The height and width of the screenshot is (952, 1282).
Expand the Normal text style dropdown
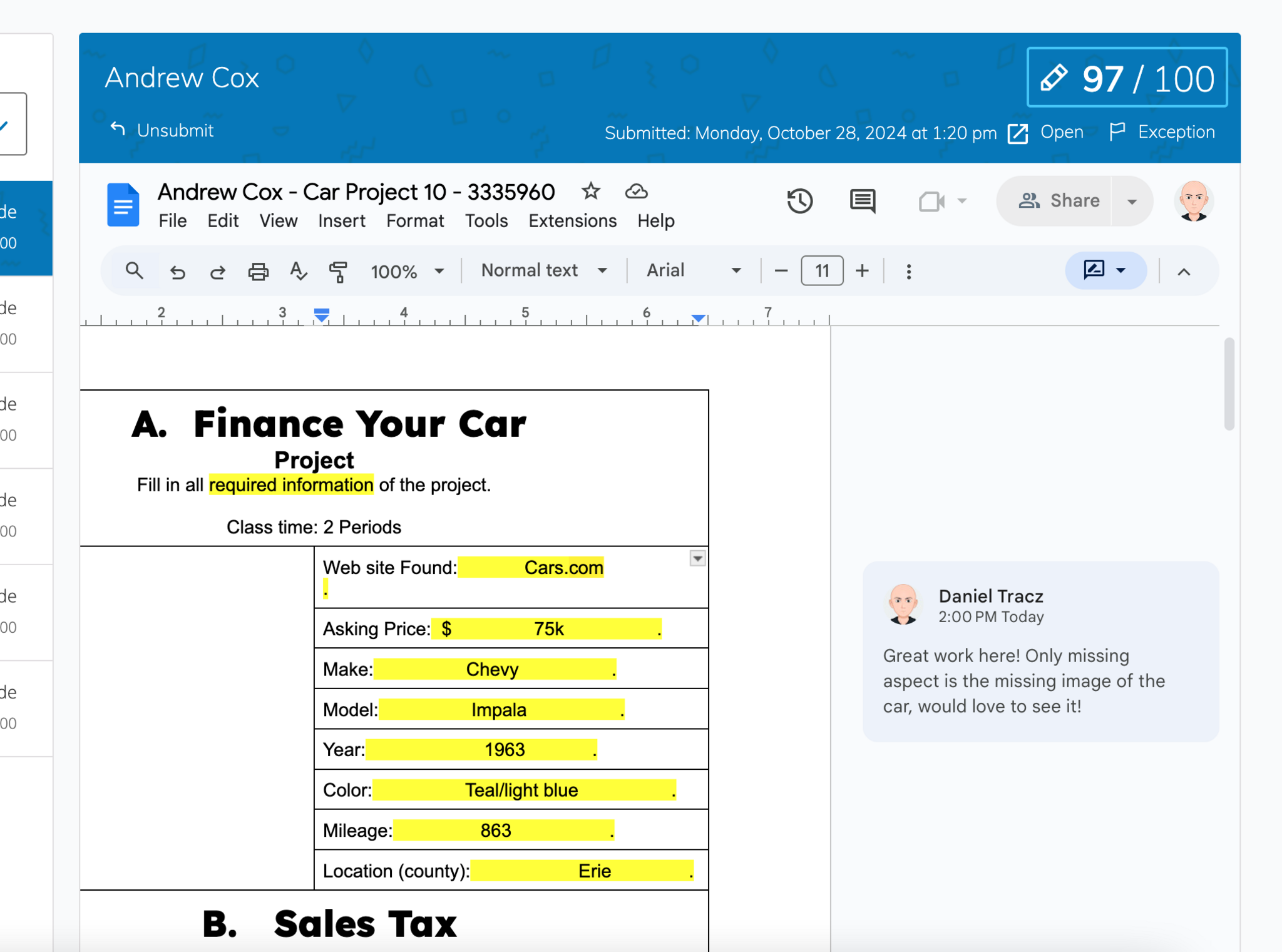click(543, 270)
